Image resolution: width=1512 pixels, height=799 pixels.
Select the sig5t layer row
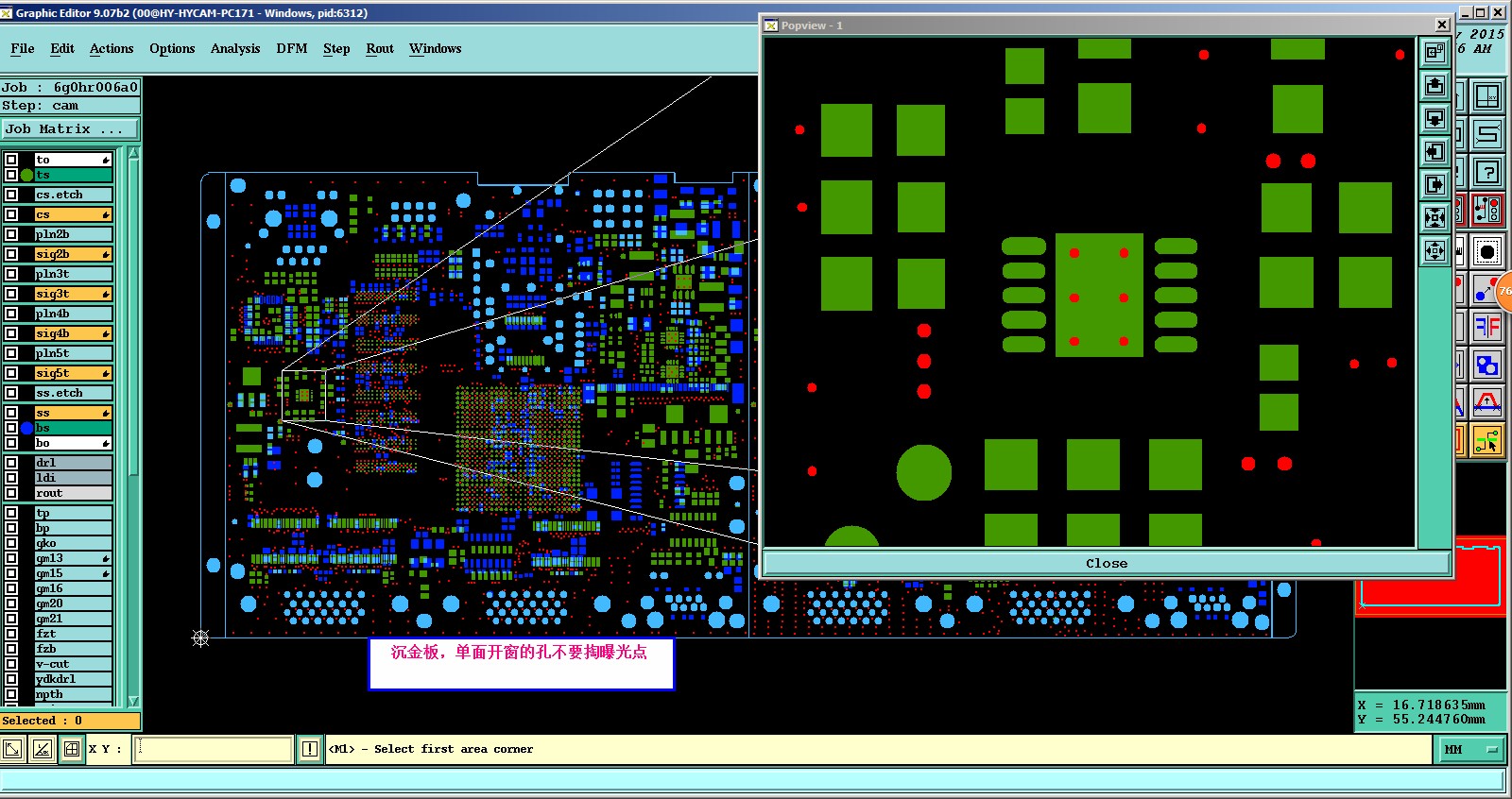pyautogui.click(x=74, y=373)
